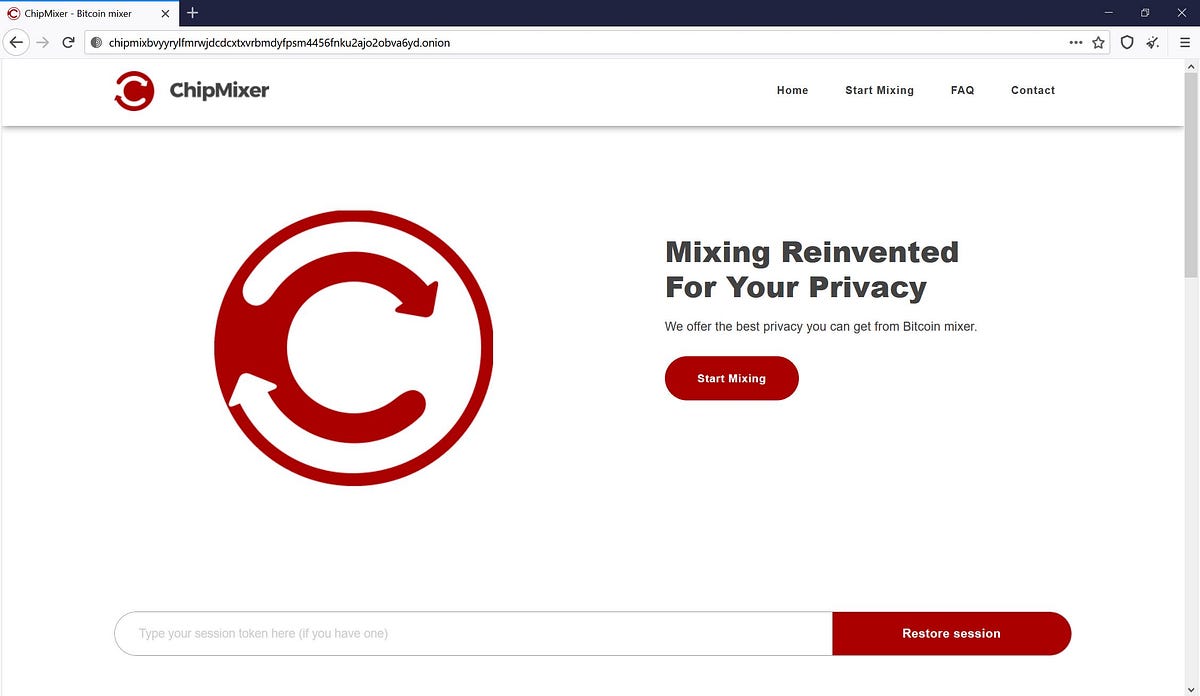Open the FAQ page
Screen dimensions: 1200x696
[x=962, y=90]
